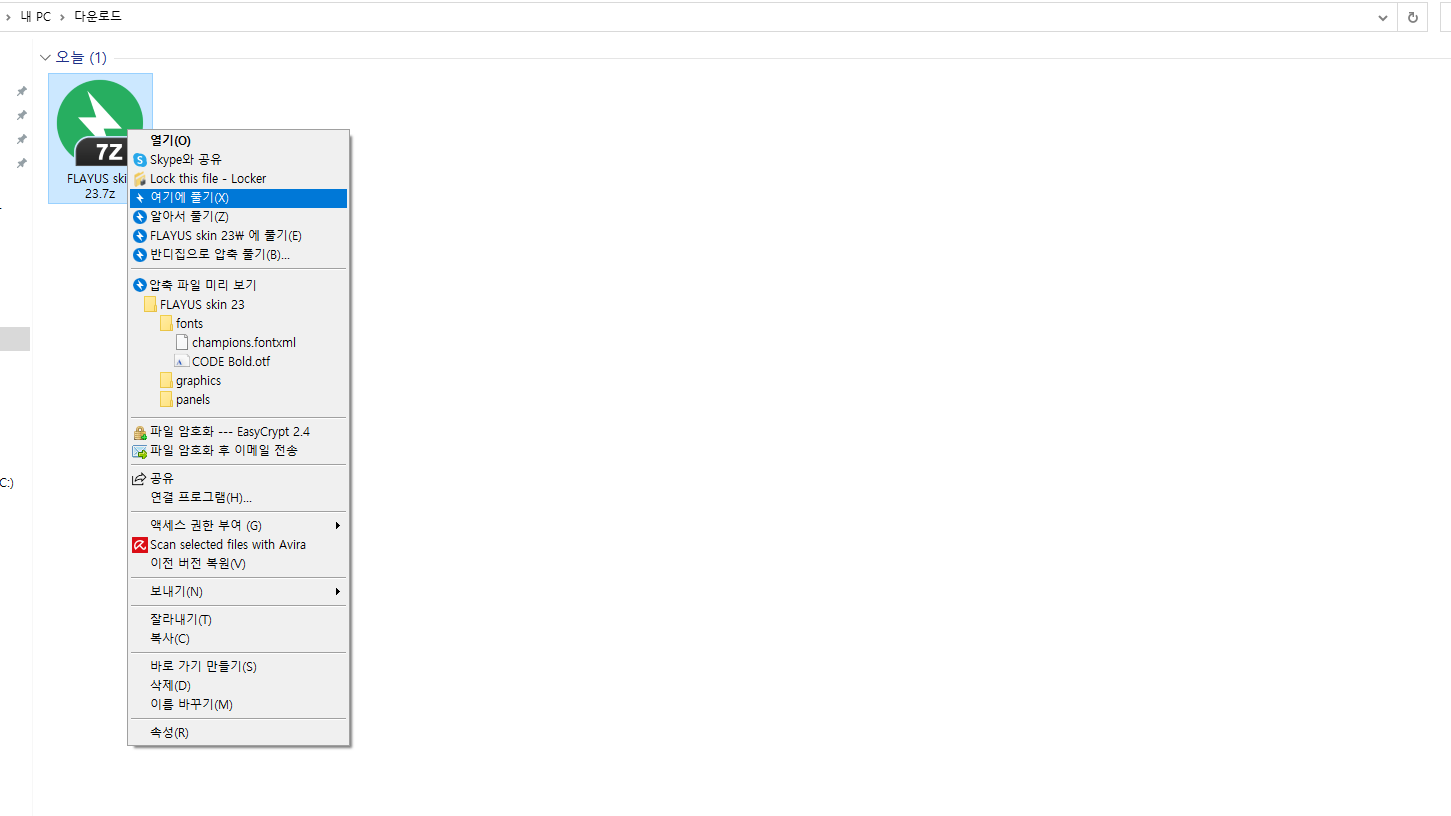The width and height of the screenshot is (1451, 816).
Task: Collapse the '오늘 (1)' group chevron
Action: [x=45, y=58]
